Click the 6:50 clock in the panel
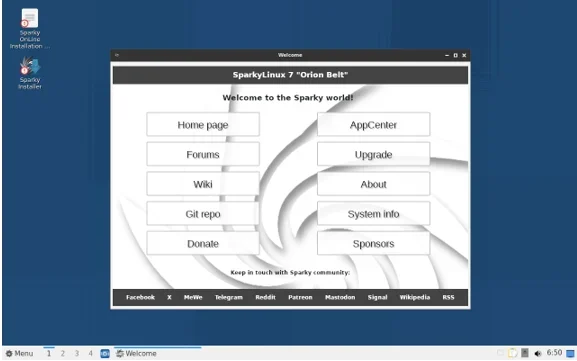 click(554, 353)
